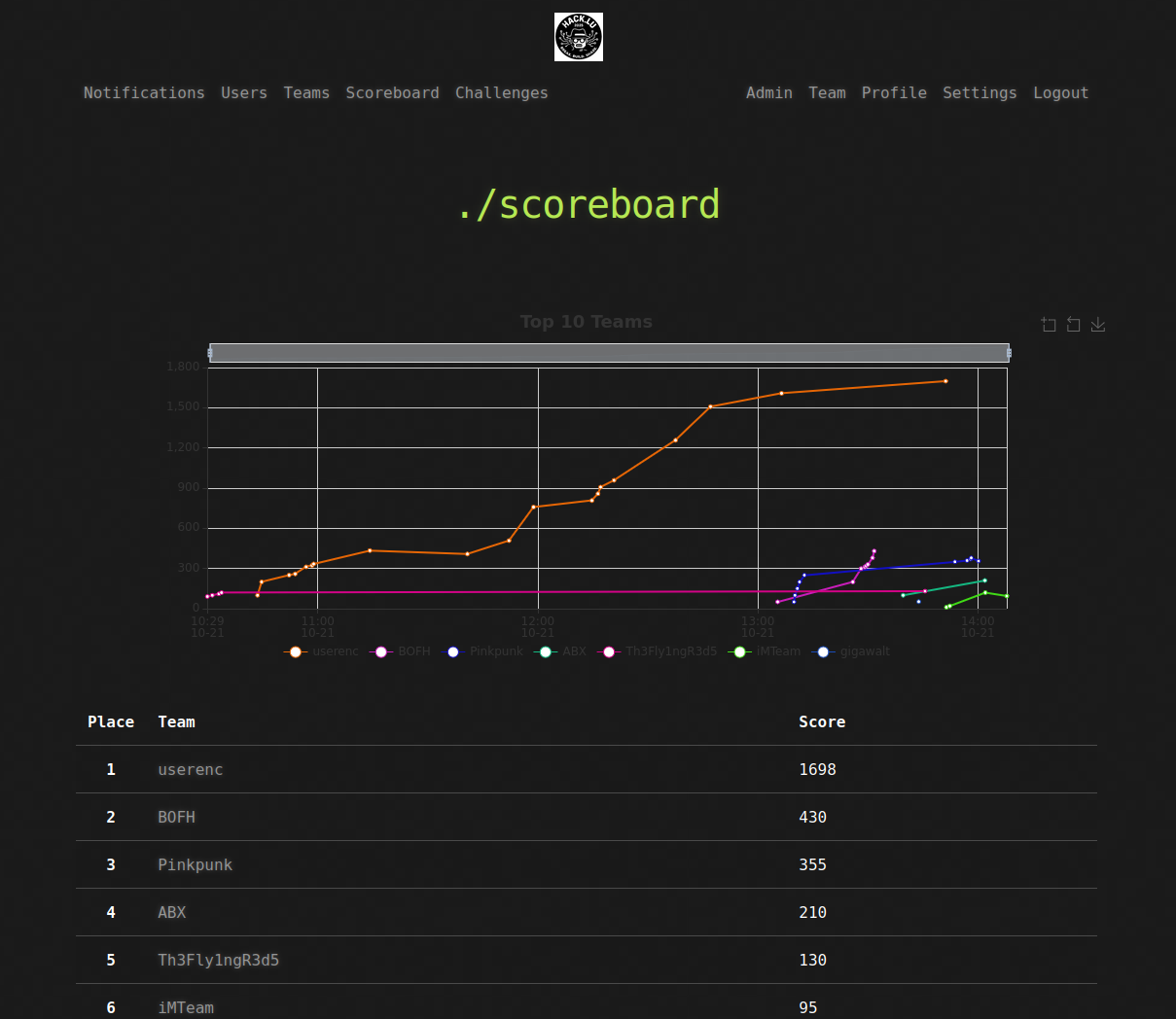Click the score 430 cell
The image size is (1176, 1019).
813,817
